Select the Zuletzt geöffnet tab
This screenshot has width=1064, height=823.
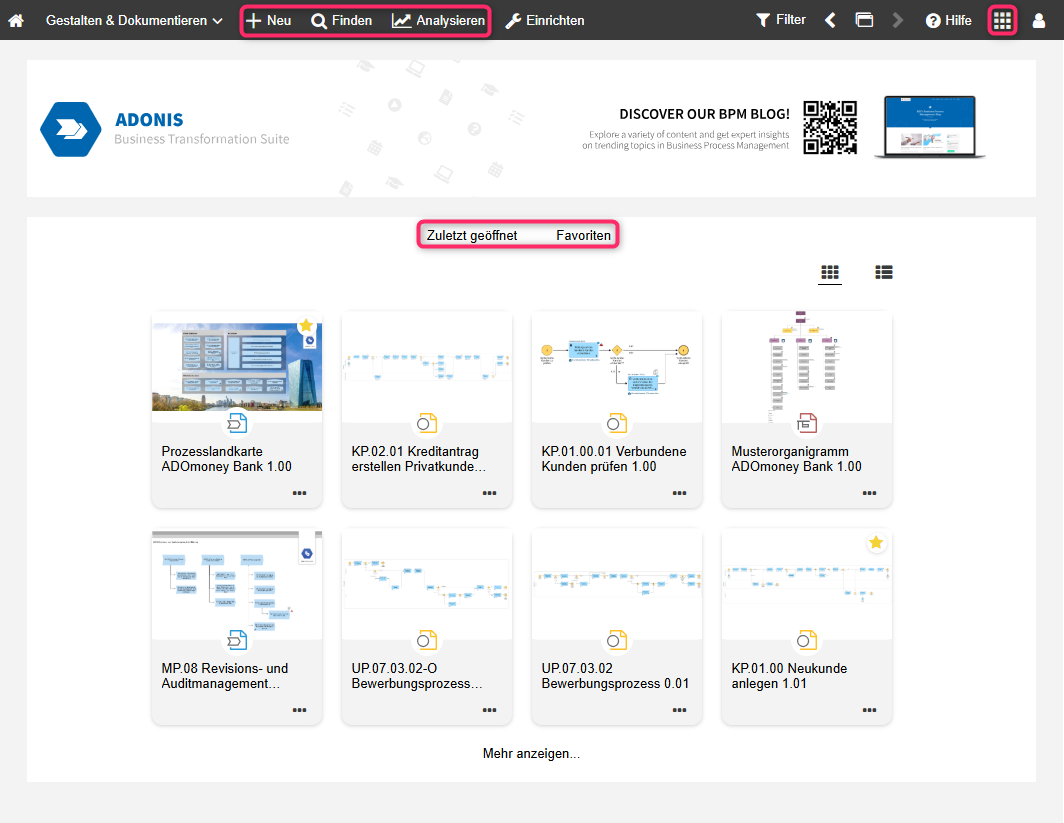(472, 236)
